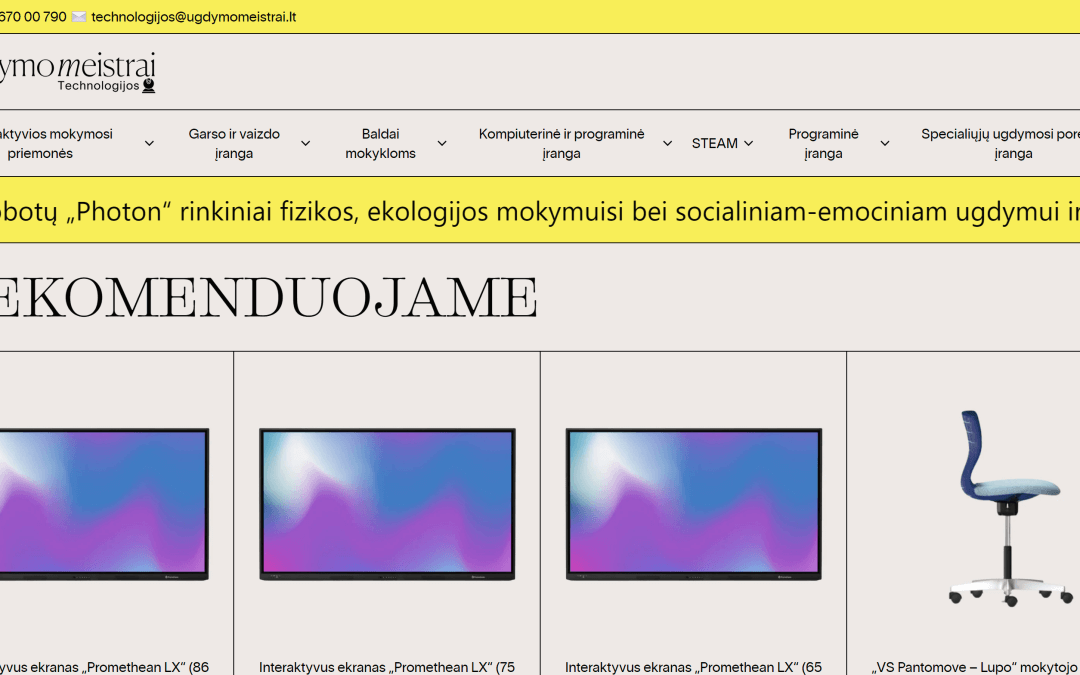Click the phone number ending 00 790
Image resolution: width=1080 pixels, height=675 pixels.
click(33, 17)
